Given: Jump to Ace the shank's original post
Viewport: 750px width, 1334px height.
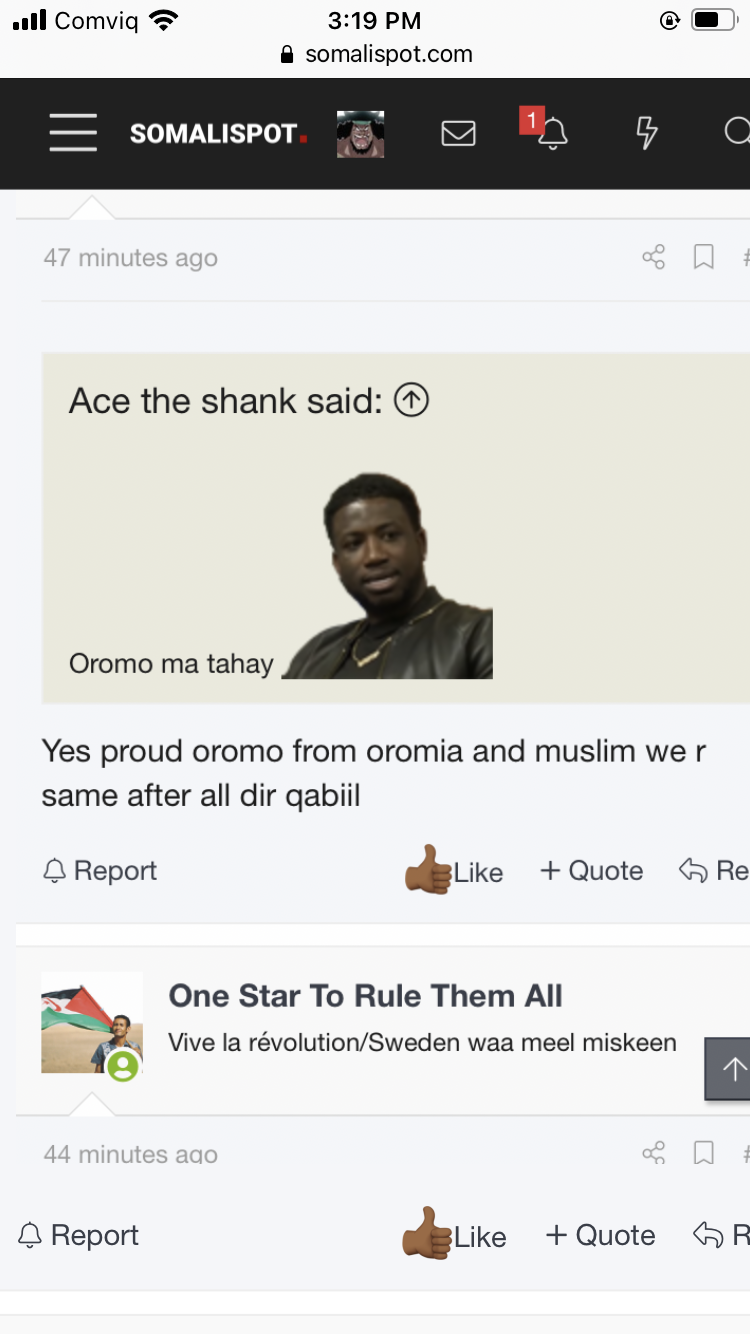Looking at the screenshot, I should pyautogui.click(x=411, y=401).
